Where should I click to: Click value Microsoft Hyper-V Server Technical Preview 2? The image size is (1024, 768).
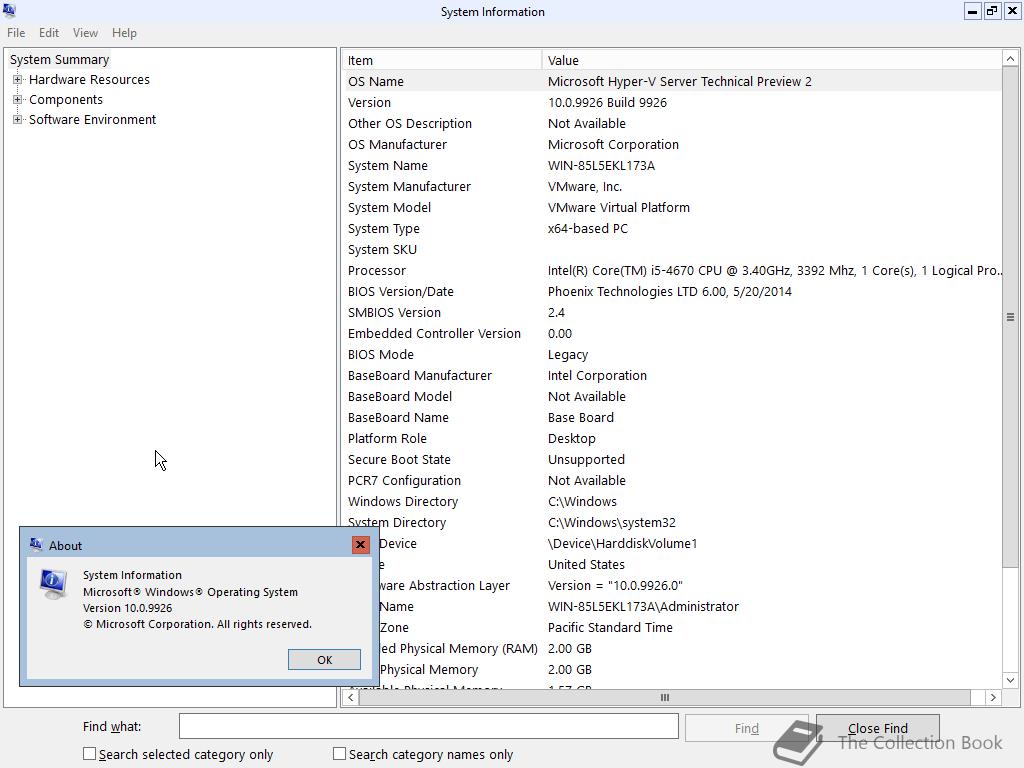(x=680, y=82)
